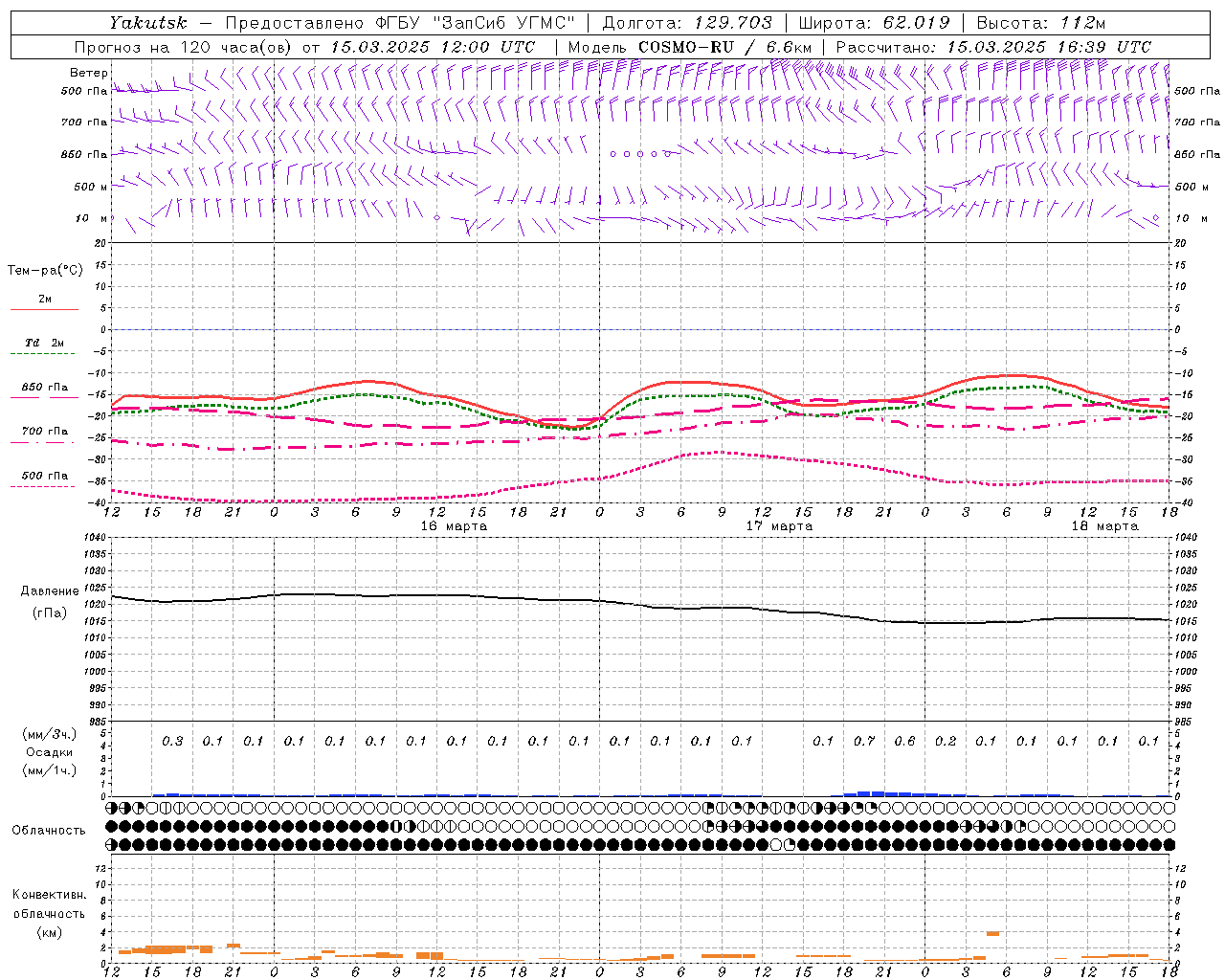The image size is (1225, 980).
Task: Click the "18 марта" date label
Action: [x=1105, y=526]
